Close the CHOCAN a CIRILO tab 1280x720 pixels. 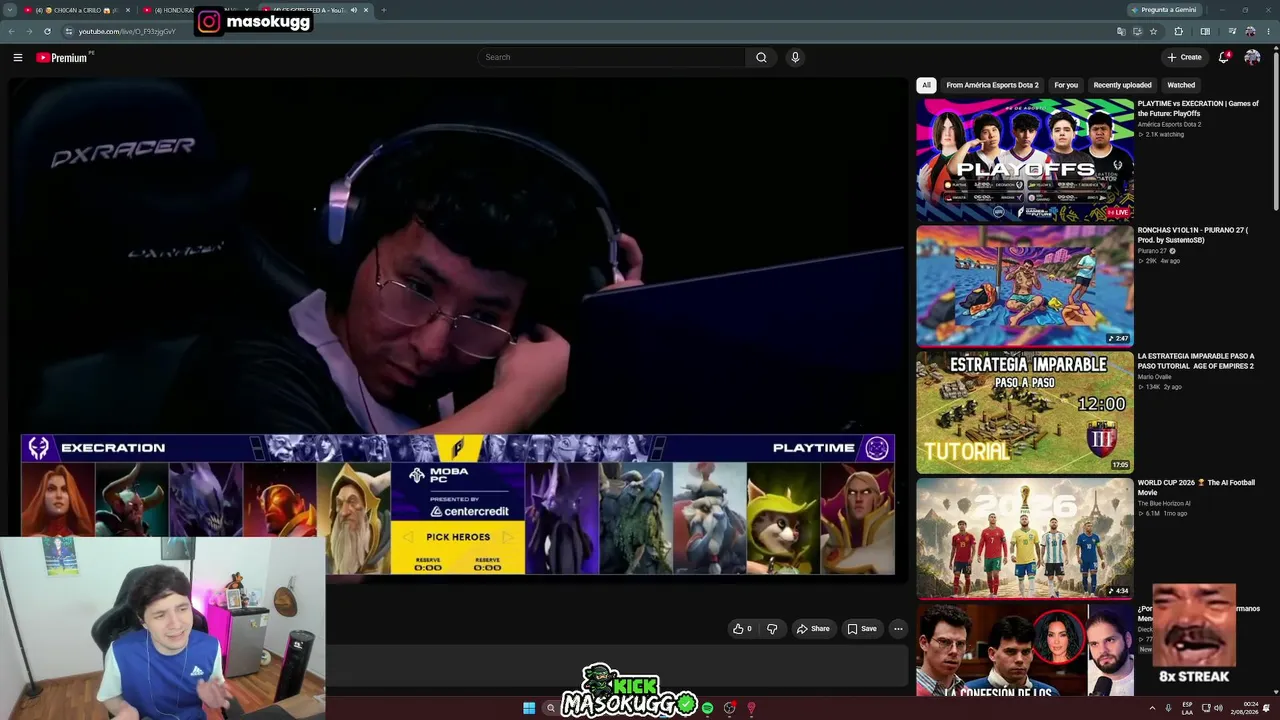pos(128,10)
